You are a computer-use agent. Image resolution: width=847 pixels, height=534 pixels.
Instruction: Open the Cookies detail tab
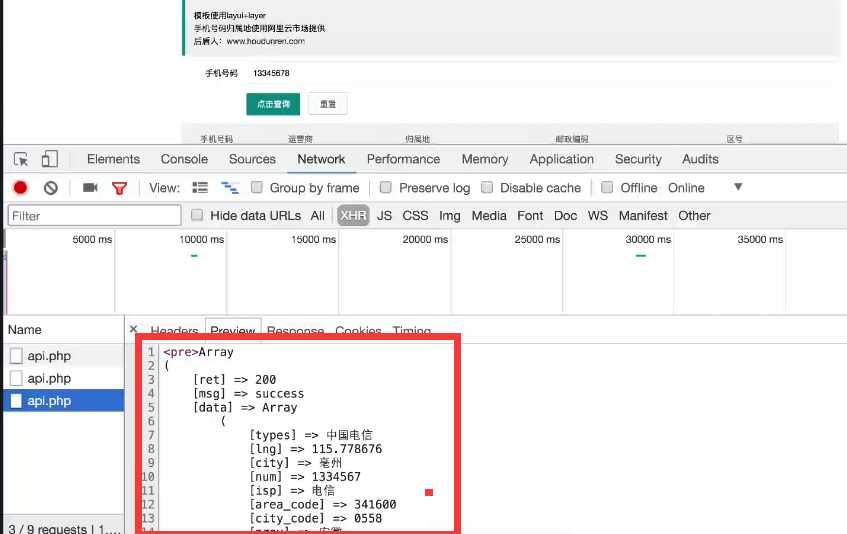pos(358,329)
